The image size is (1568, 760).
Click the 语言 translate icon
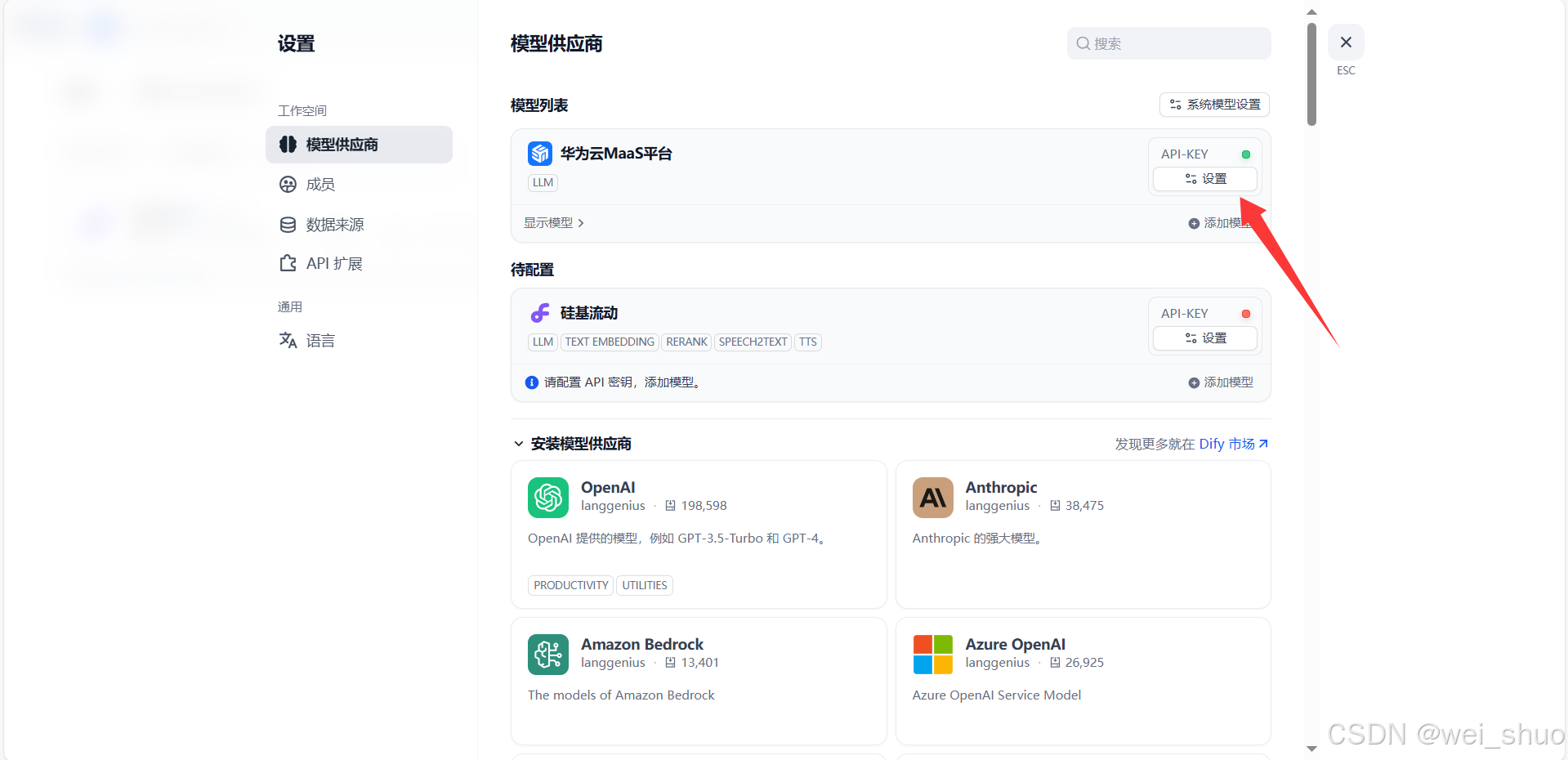click(x=288, y=340)
